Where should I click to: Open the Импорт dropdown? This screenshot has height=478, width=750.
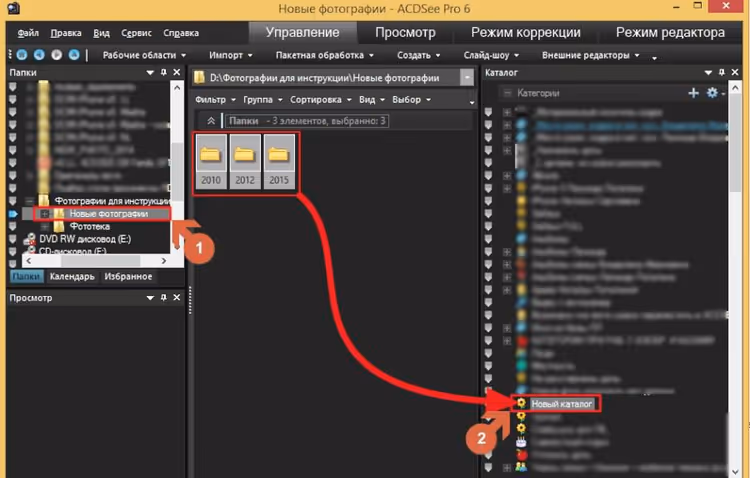click(x=231, y=55)
